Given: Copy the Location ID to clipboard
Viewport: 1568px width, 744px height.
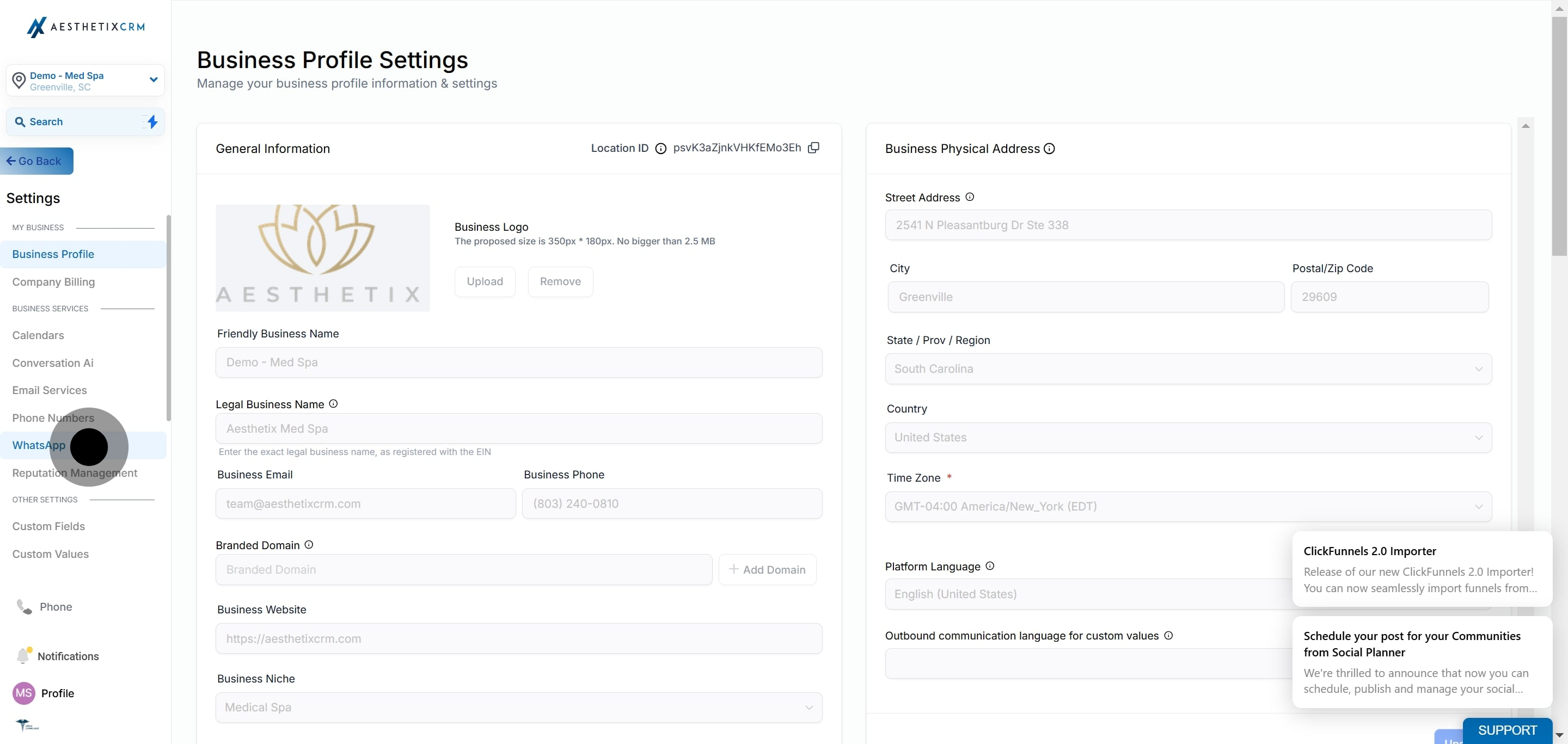Looking at the screenshot, I should (x=813, y=148).
